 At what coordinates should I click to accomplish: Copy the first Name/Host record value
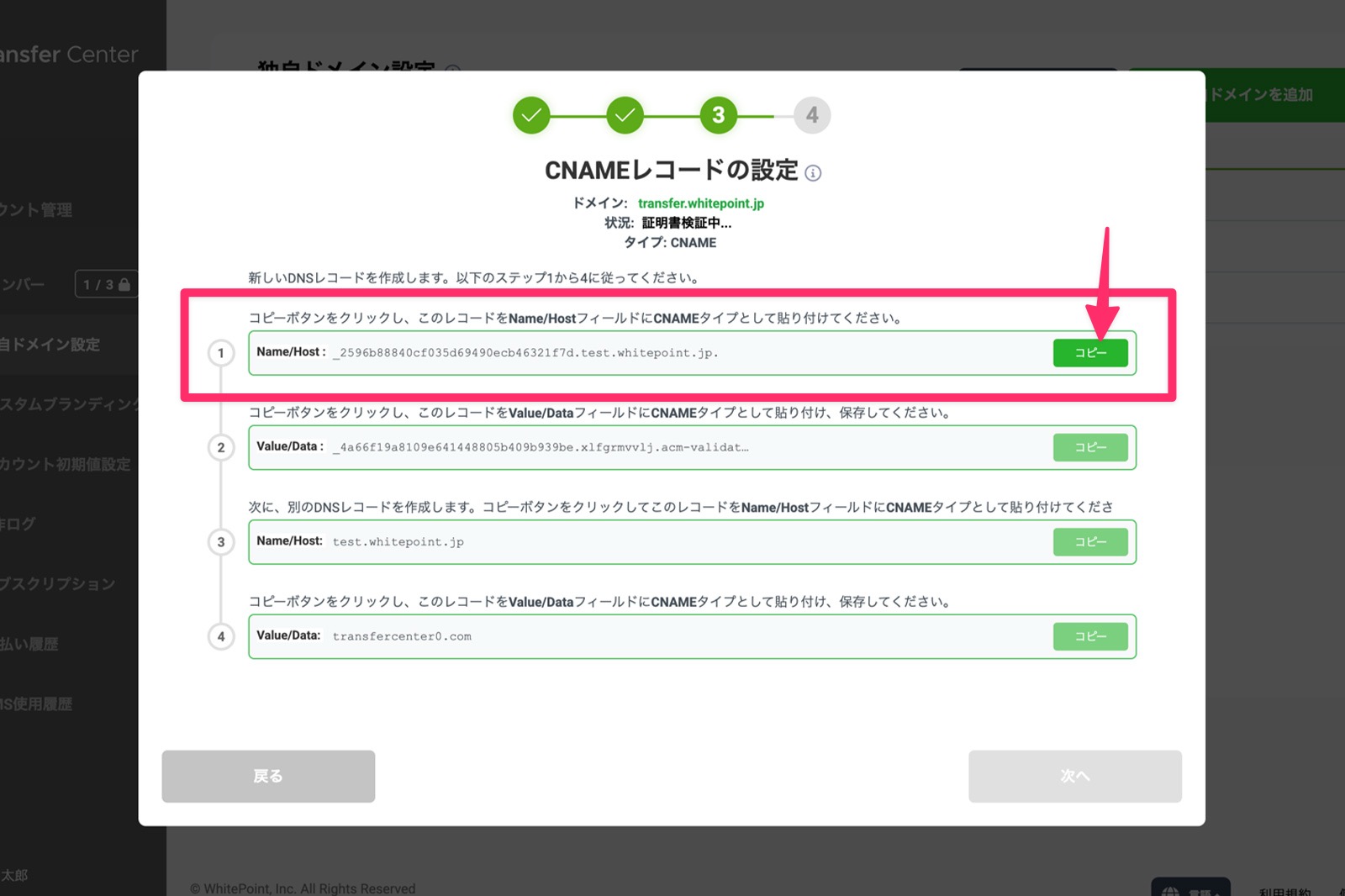1089,353
